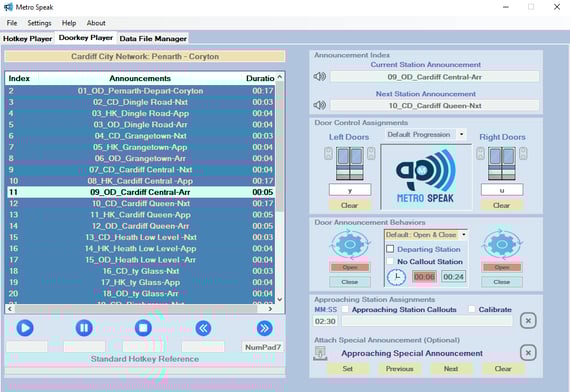The width and height of the screenshot is (570, 392).
Task: Enable the Departing Station checkbox
Action: 390,249
